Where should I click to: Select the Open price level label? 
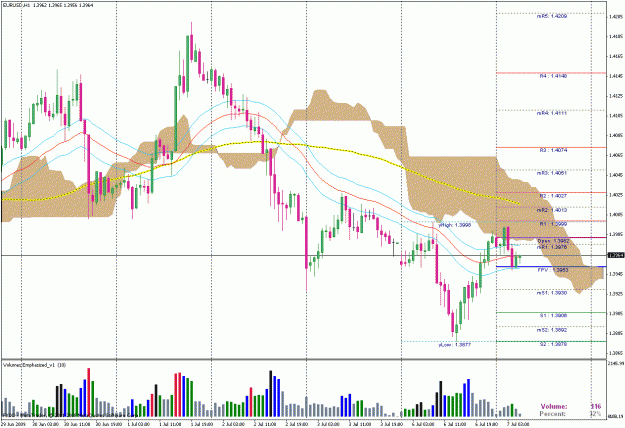[x=553, y=241]
